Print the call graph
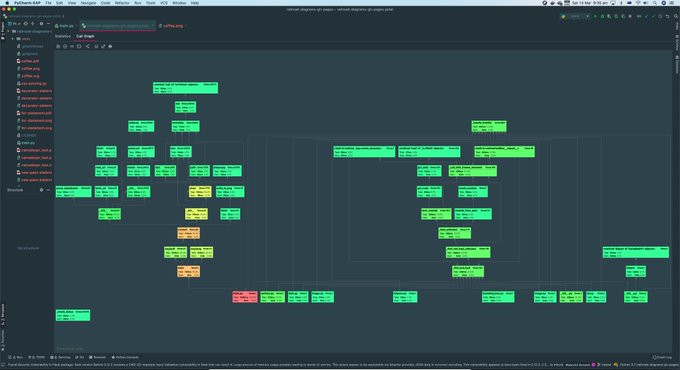Viewport: 680px width, 370px height. point(110,46)
